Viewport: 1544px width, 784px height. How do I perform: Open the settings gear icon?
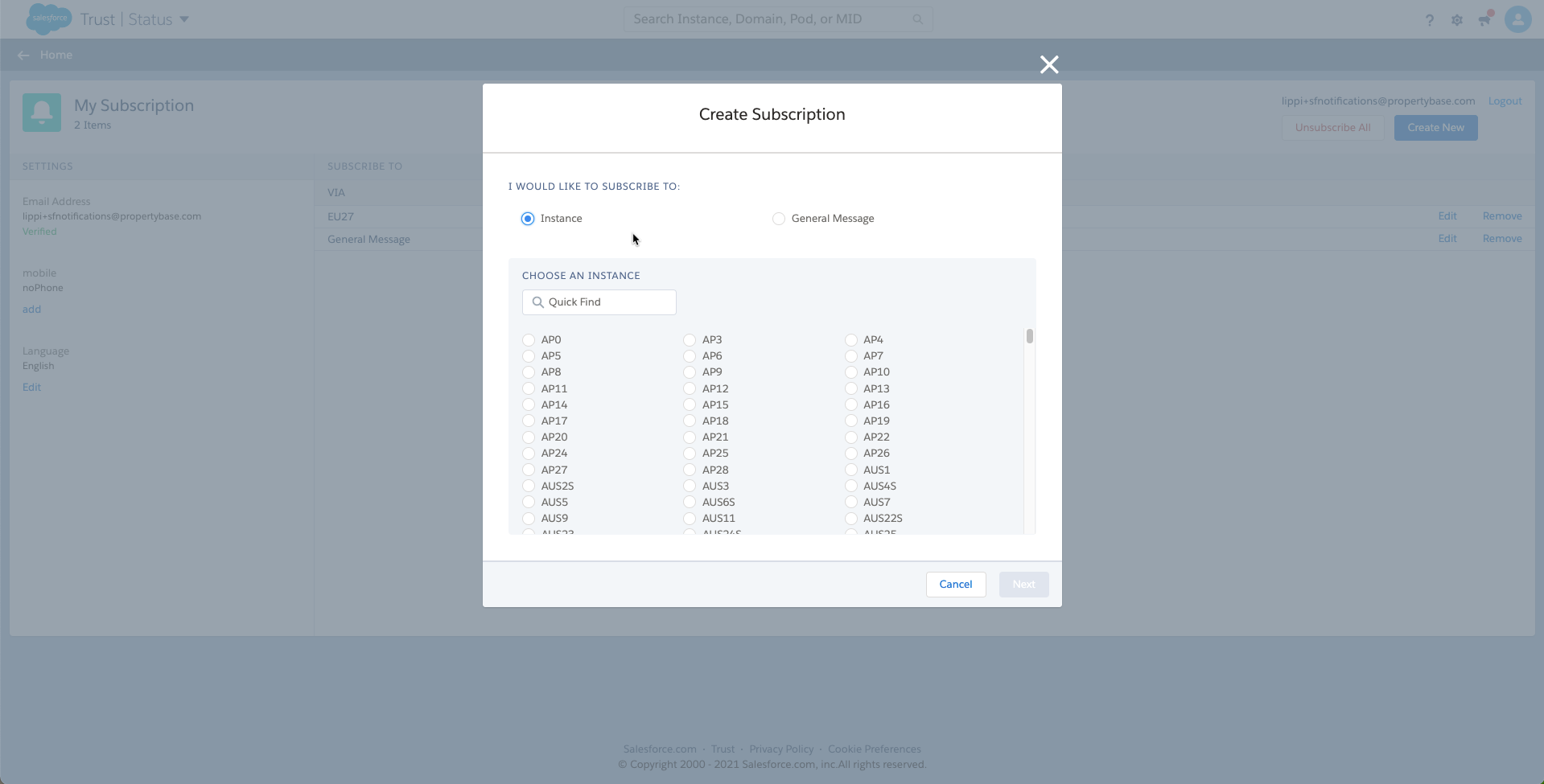tap(1457, 20)
